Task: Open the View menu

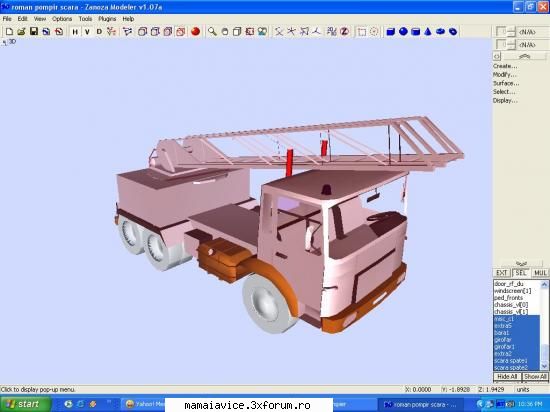Action: click(x=40, y=19)
